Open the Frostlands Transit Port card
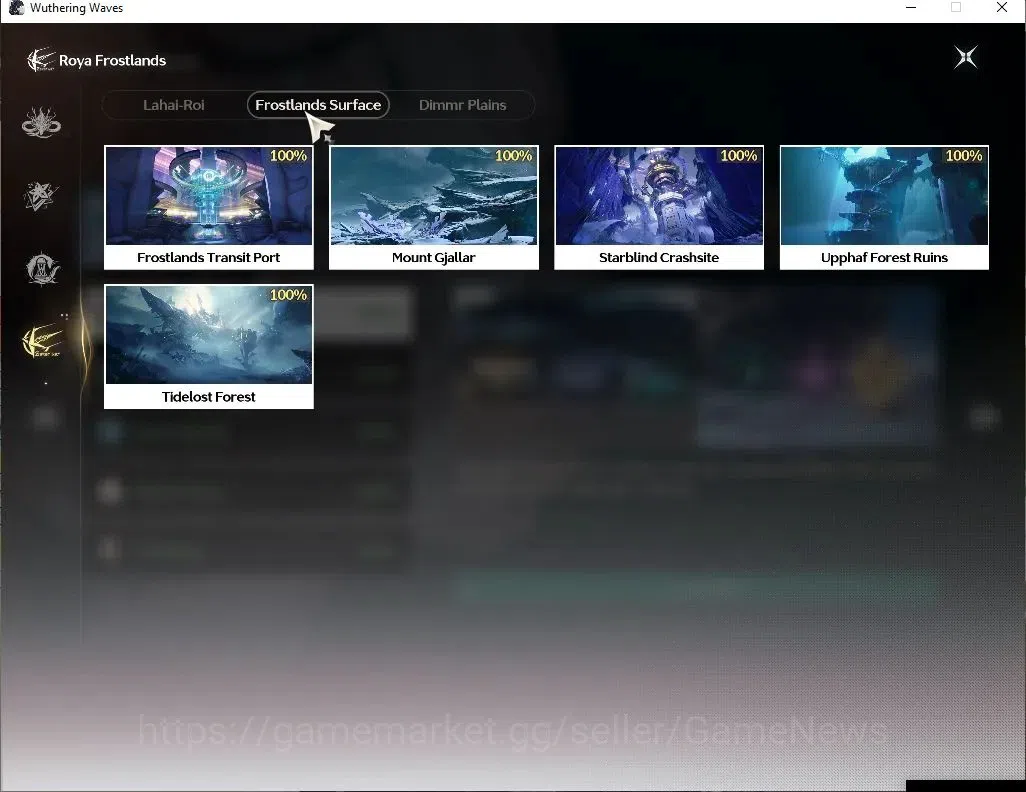1026x792 pixels. point(209,207)
